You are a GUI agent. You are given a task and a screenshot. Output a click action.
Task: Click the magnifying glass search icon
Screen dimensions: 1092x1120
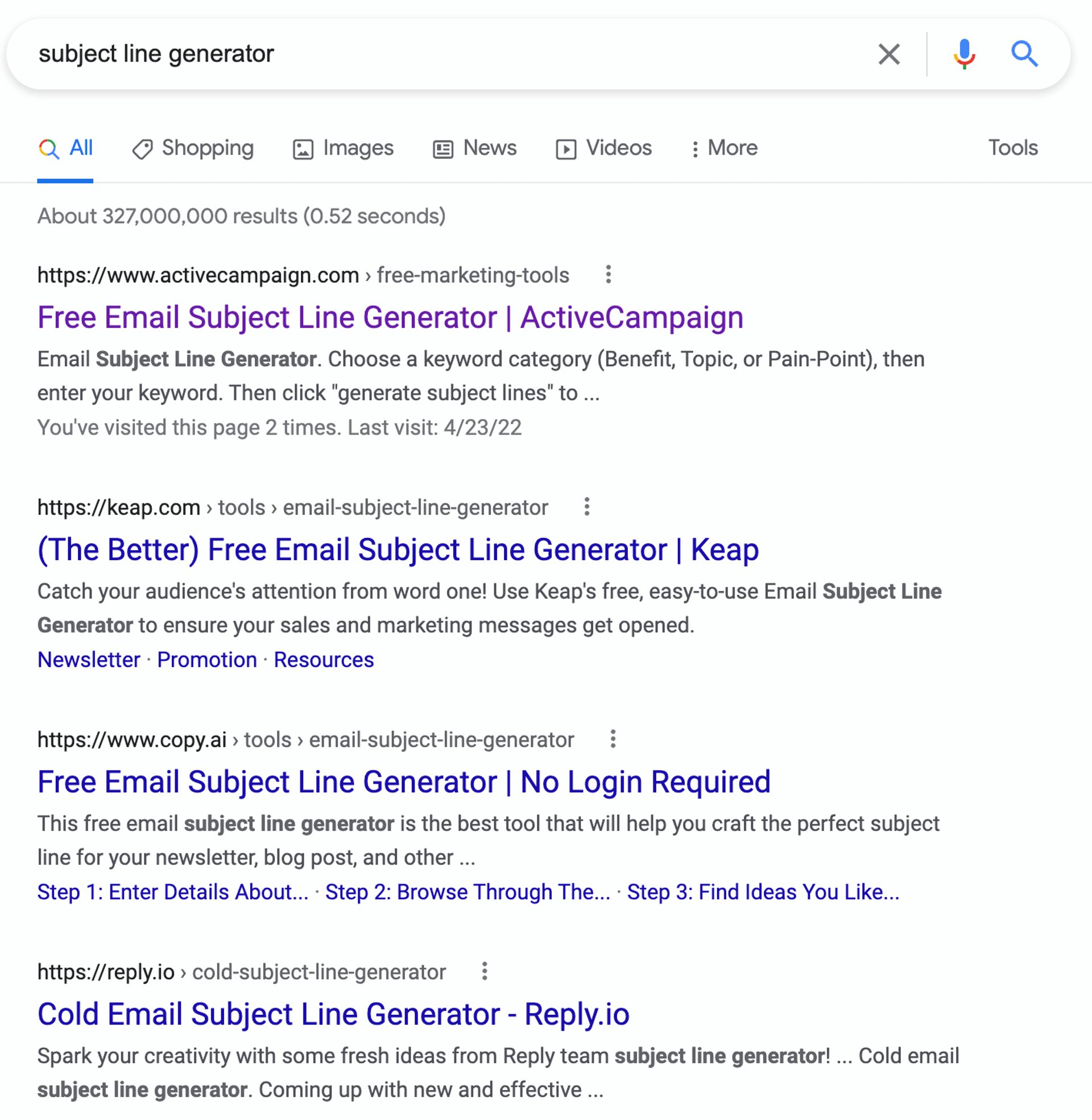[x=1025, y=55]
